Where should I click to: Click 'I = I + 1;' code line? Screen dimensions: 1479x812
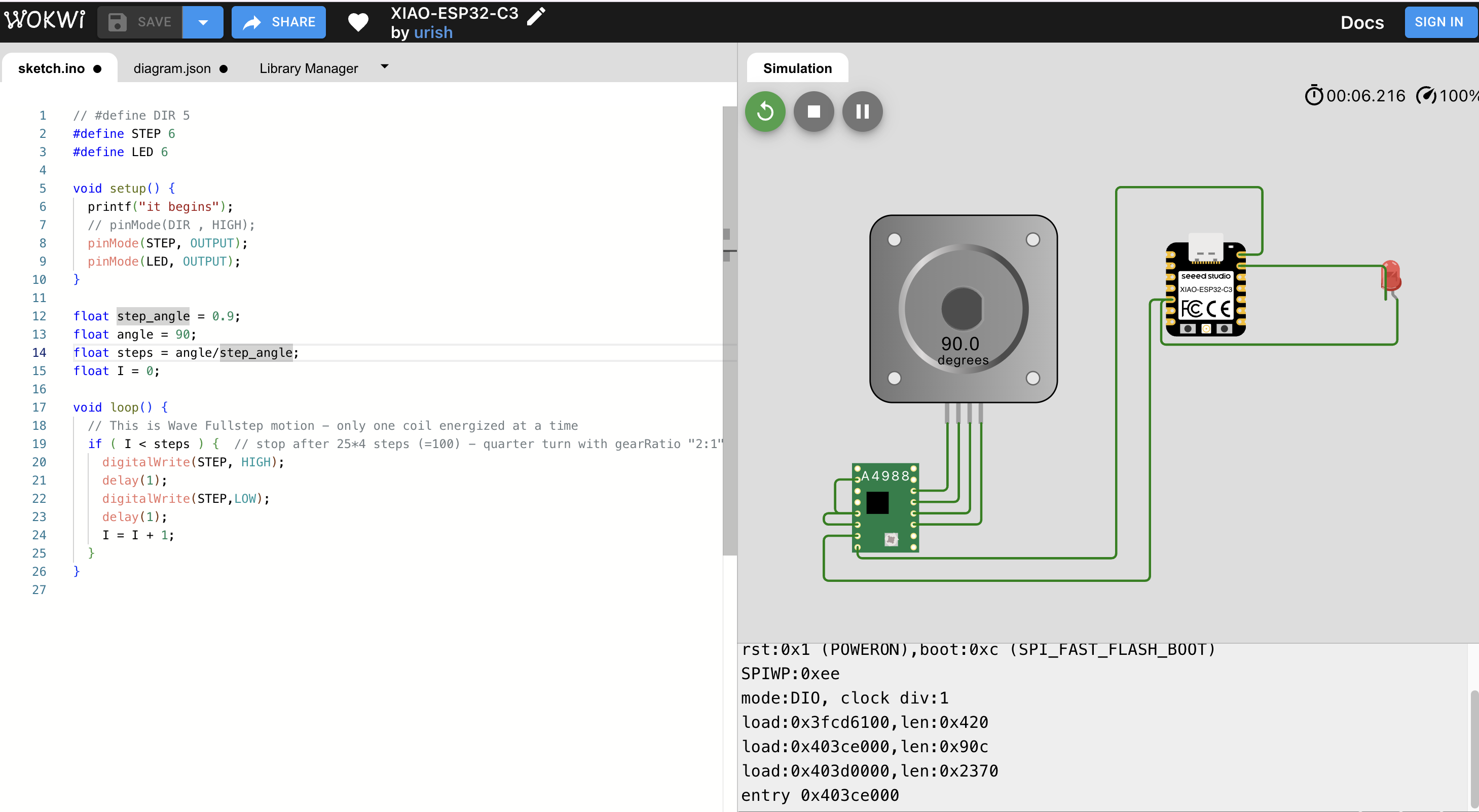point(138,535)
